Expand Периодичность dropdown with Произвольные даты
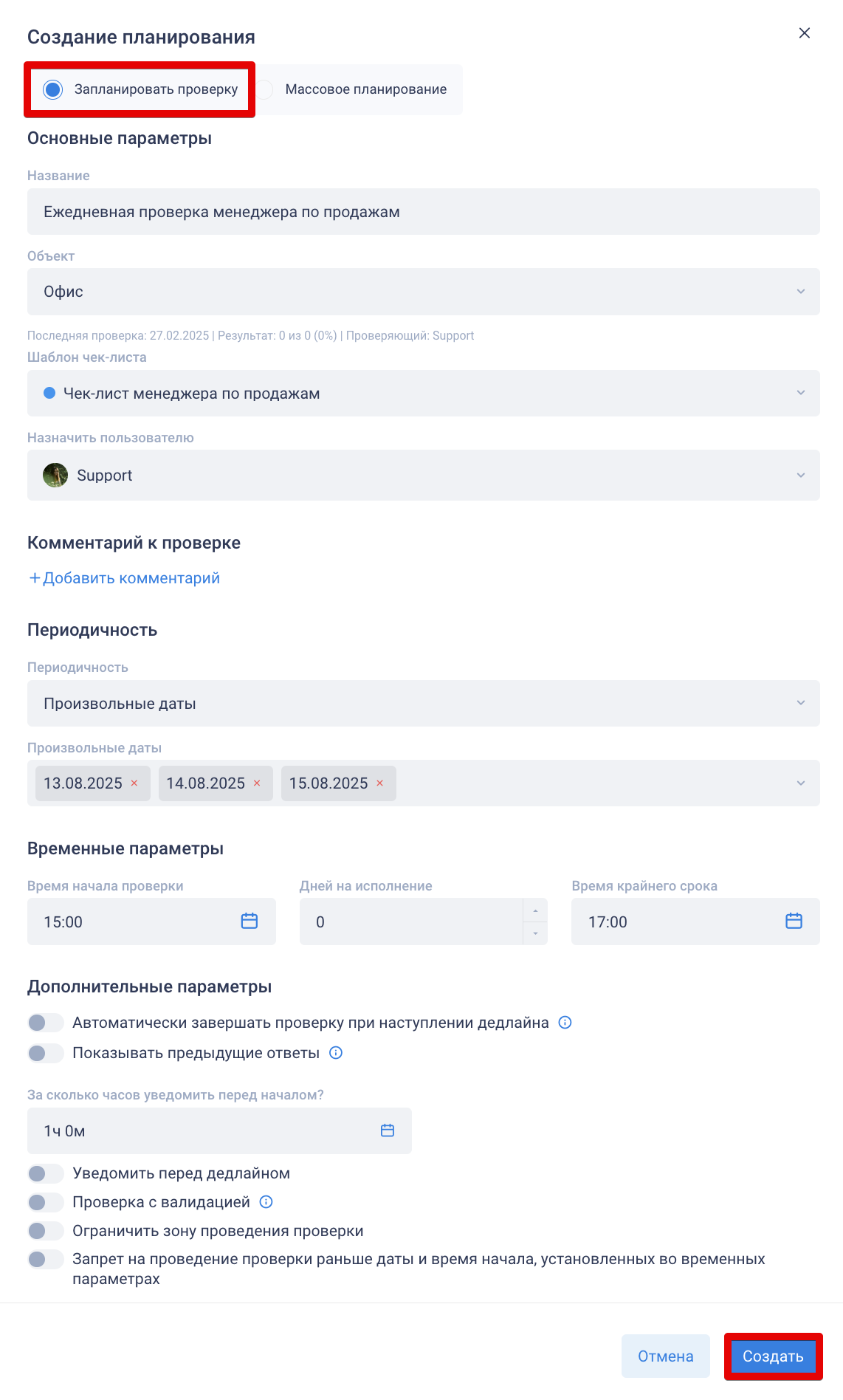 click(x=424, y=703)
